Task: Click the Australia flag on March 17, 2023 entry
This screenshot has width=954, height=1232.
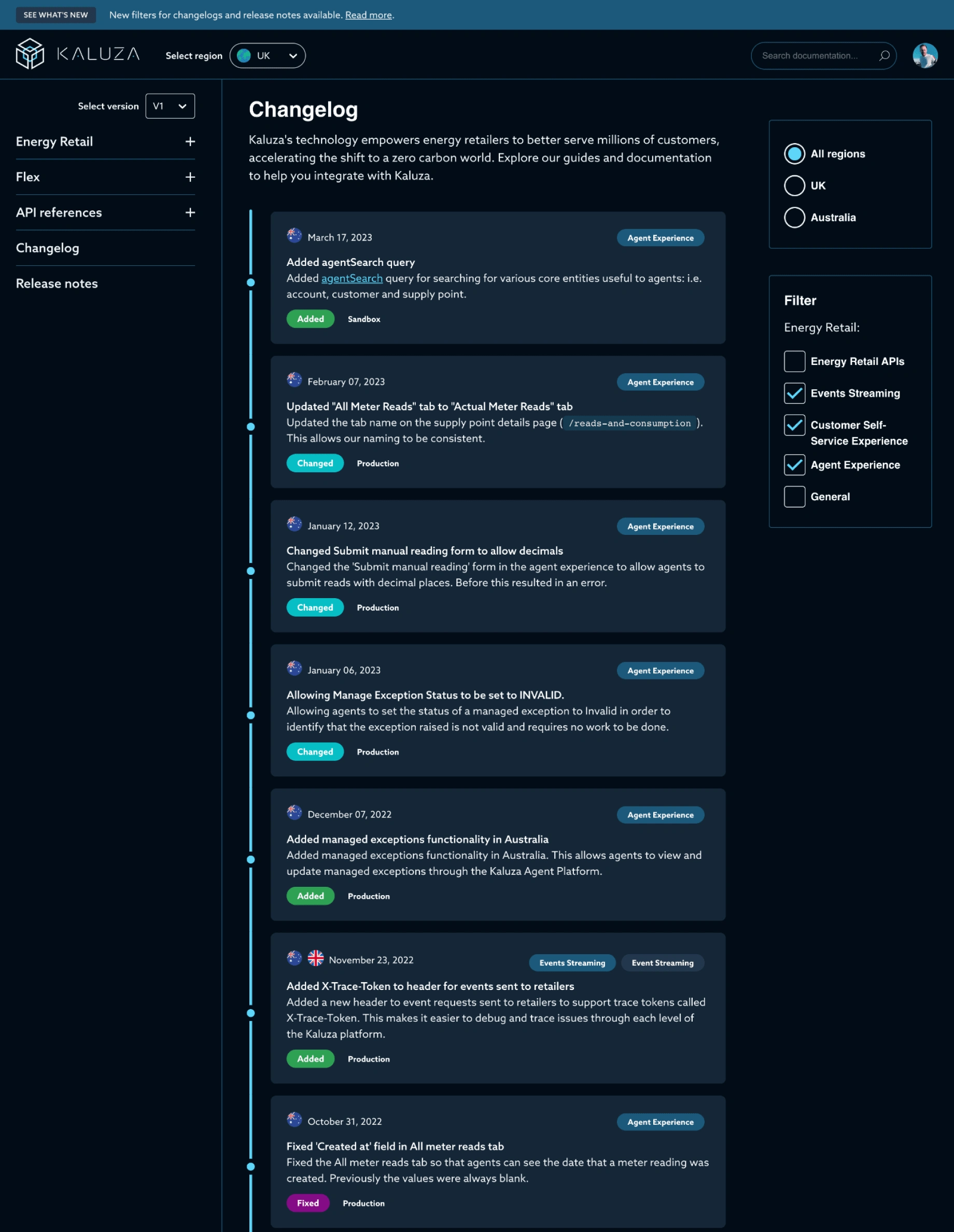Action: pyautogui.click(x=294, y=236)
